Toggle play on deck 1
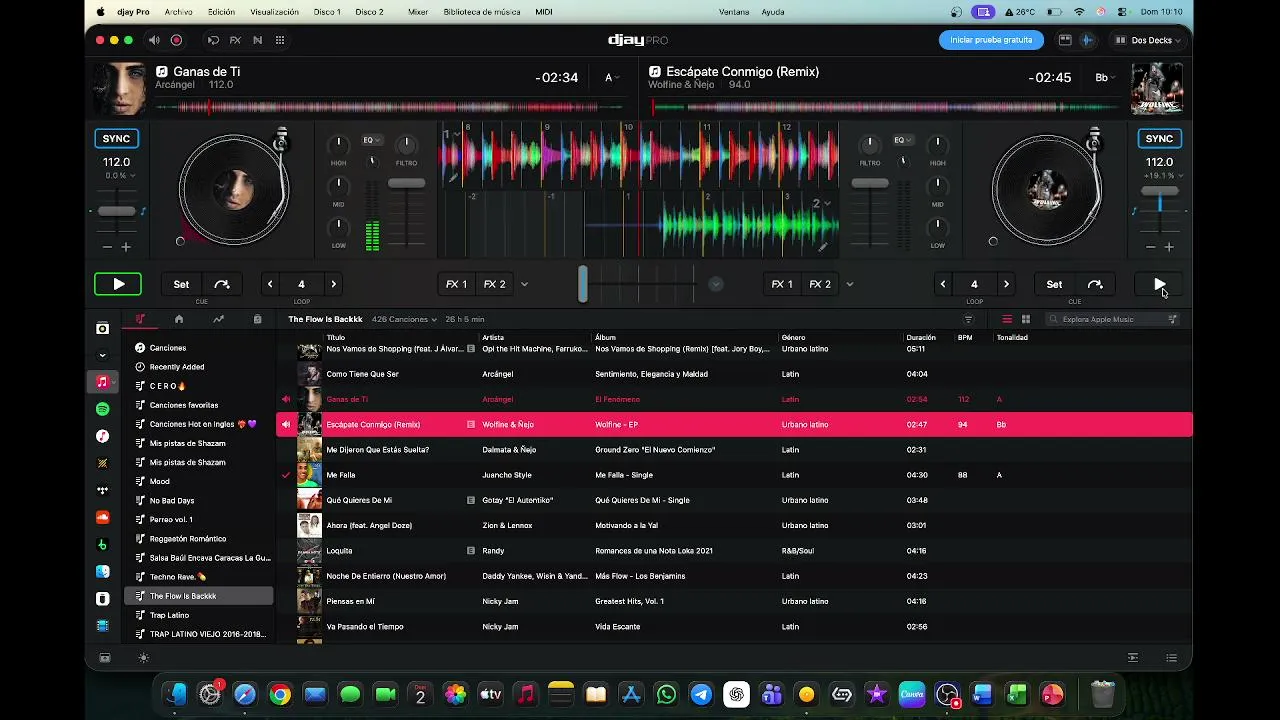Image resolution: width=1280 pixels, height=720 pixels. (x=118, y=284)
